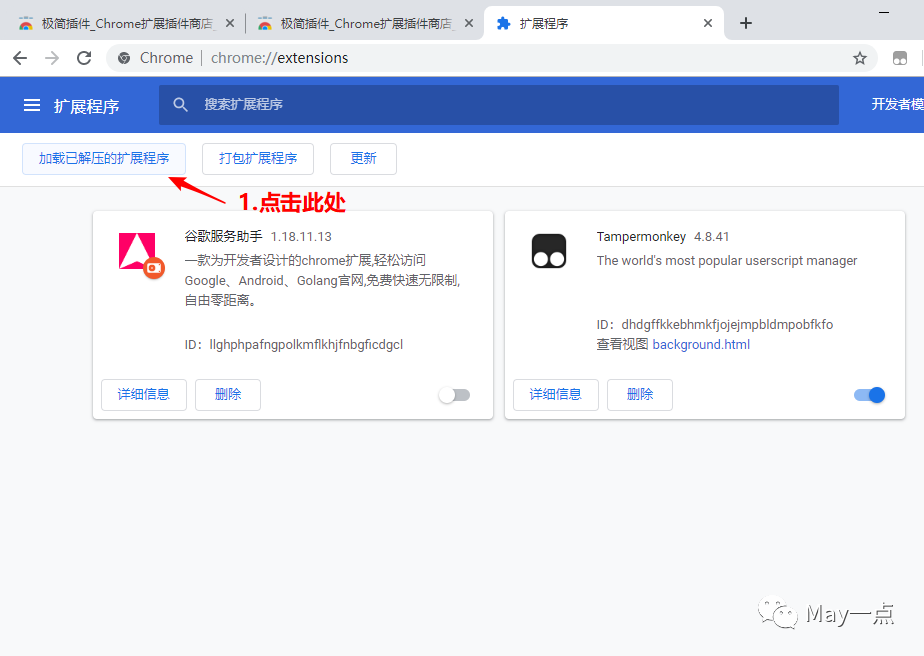Click the 查看视图 label
Image resolution: width=924 pixels, height=656 pixels.
click(622, 344)
